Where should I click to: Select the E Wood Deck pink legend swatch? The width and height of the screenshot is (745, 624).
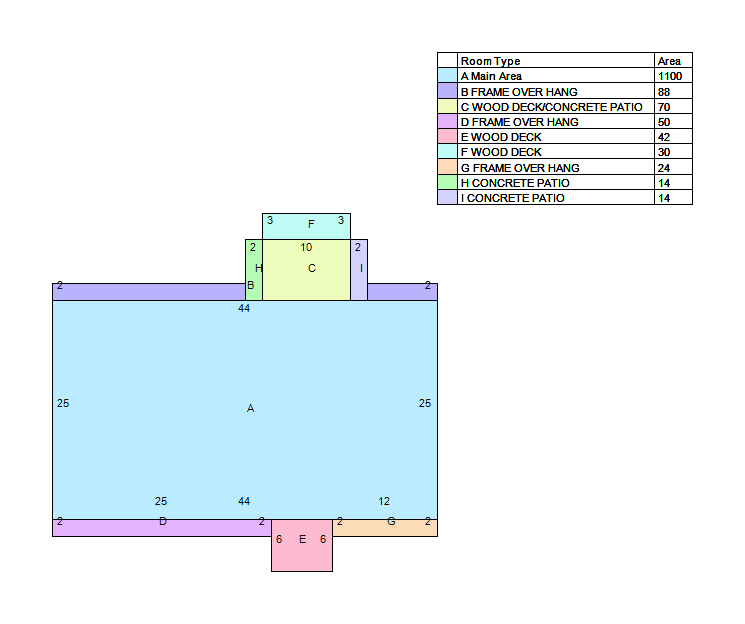click(x=447, y=136)
